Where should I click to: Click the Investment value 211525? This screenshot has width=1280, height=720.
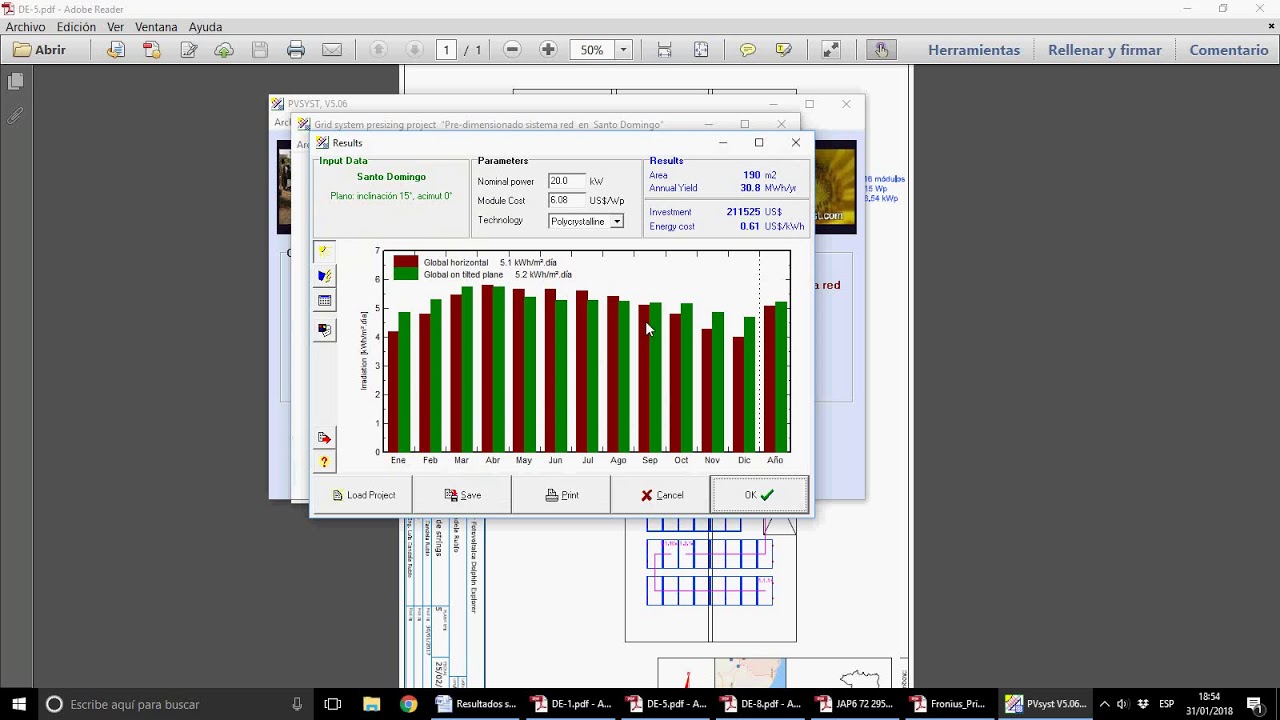coord(743,212)
